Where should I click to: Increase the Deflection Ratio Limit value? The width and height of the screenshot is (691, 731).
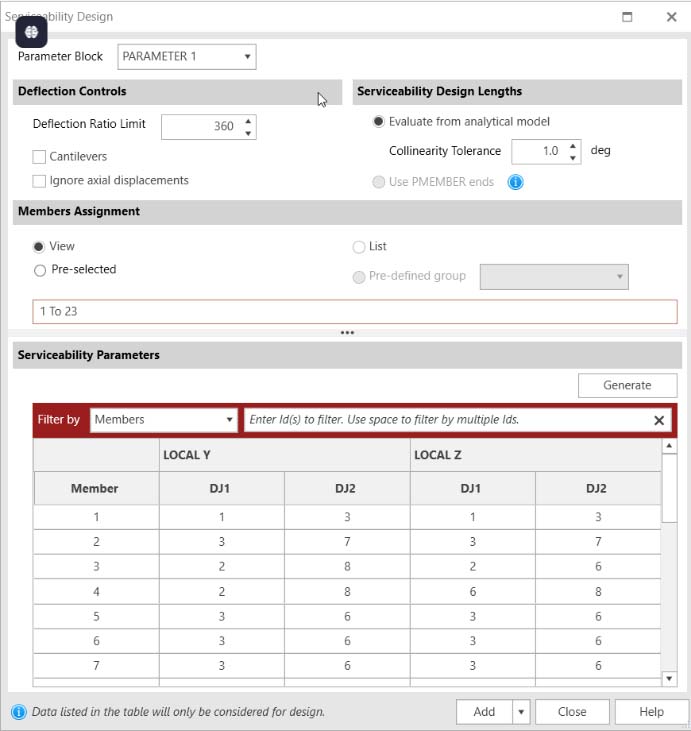248,121
